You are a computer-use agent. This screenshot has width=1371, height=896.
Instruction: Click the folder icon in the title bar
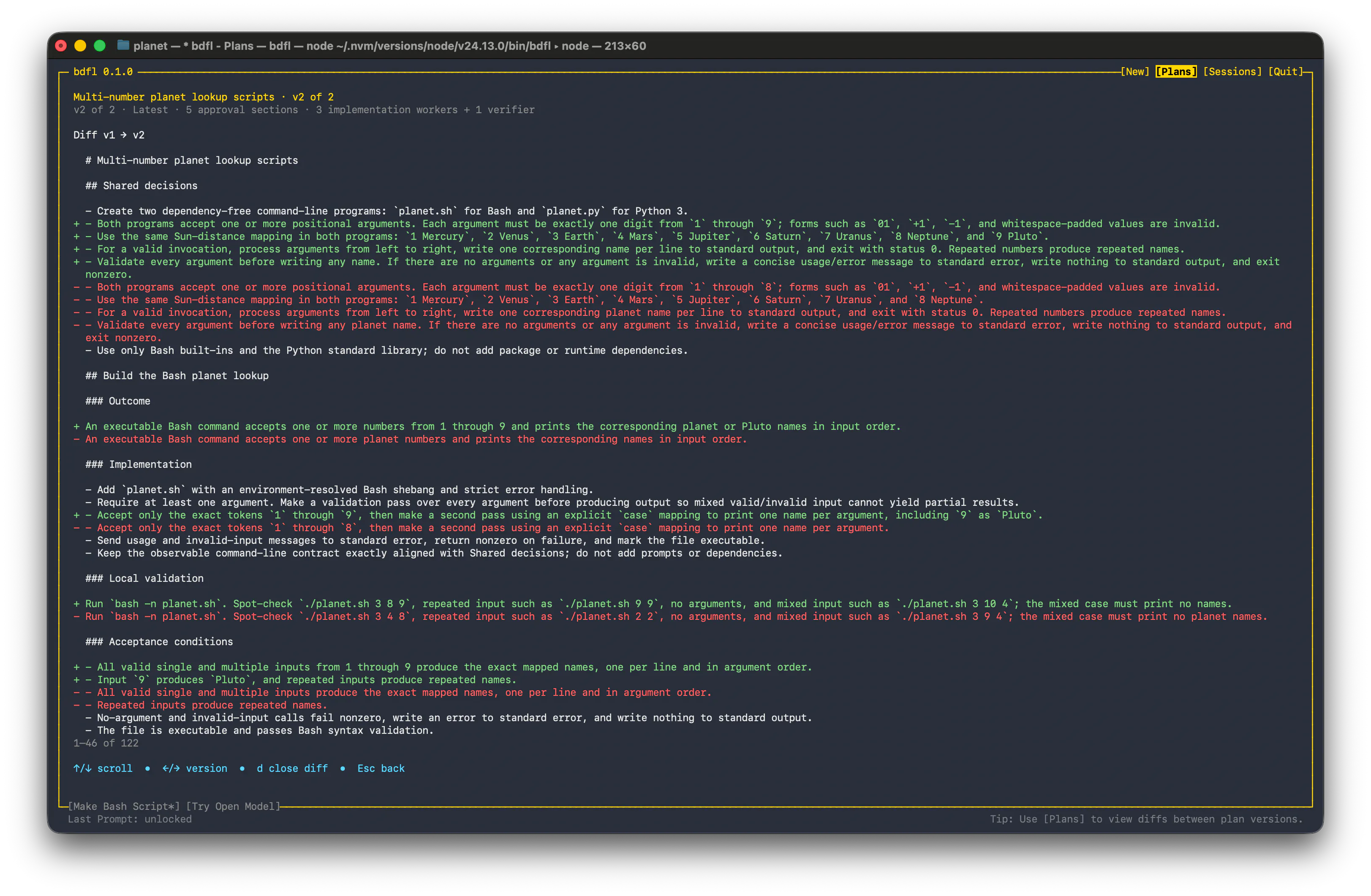[123, 45]
